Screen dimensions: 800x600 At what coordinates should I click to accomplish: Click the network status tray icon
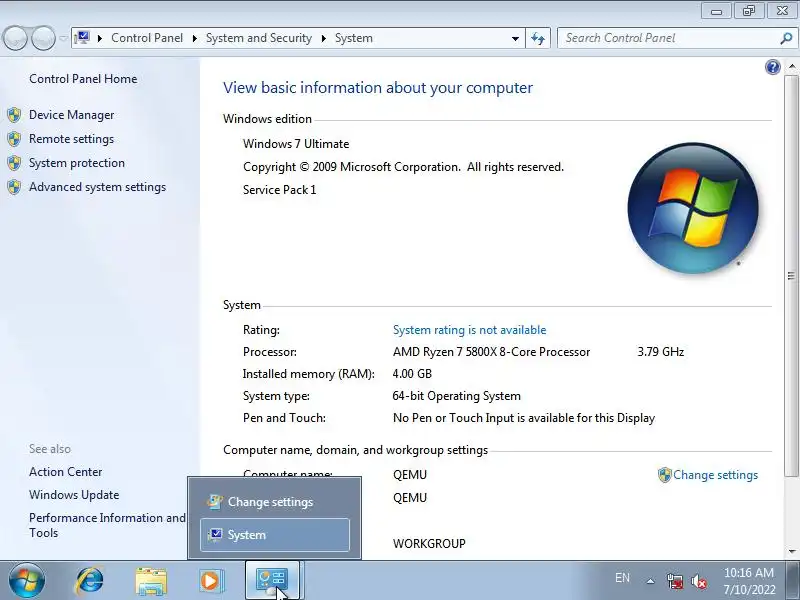pyautogui.click(x=674, y=581)
